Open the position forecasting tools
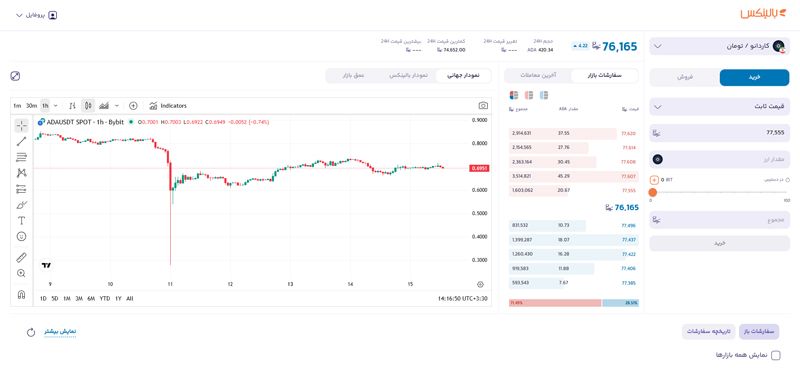Viewport: 800px width, 379px height. coord(21,189)
